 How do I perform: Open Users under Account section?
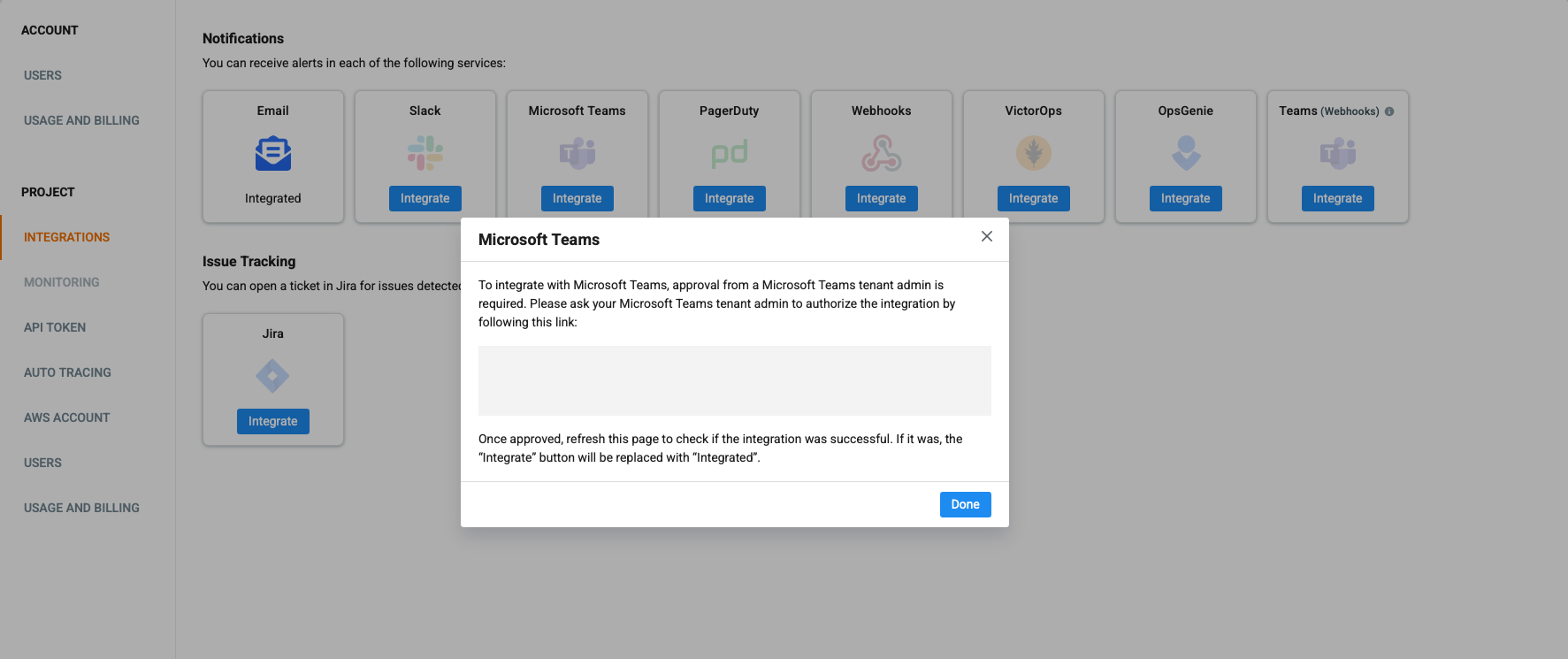pyautogui.click(x=42, y=75)
